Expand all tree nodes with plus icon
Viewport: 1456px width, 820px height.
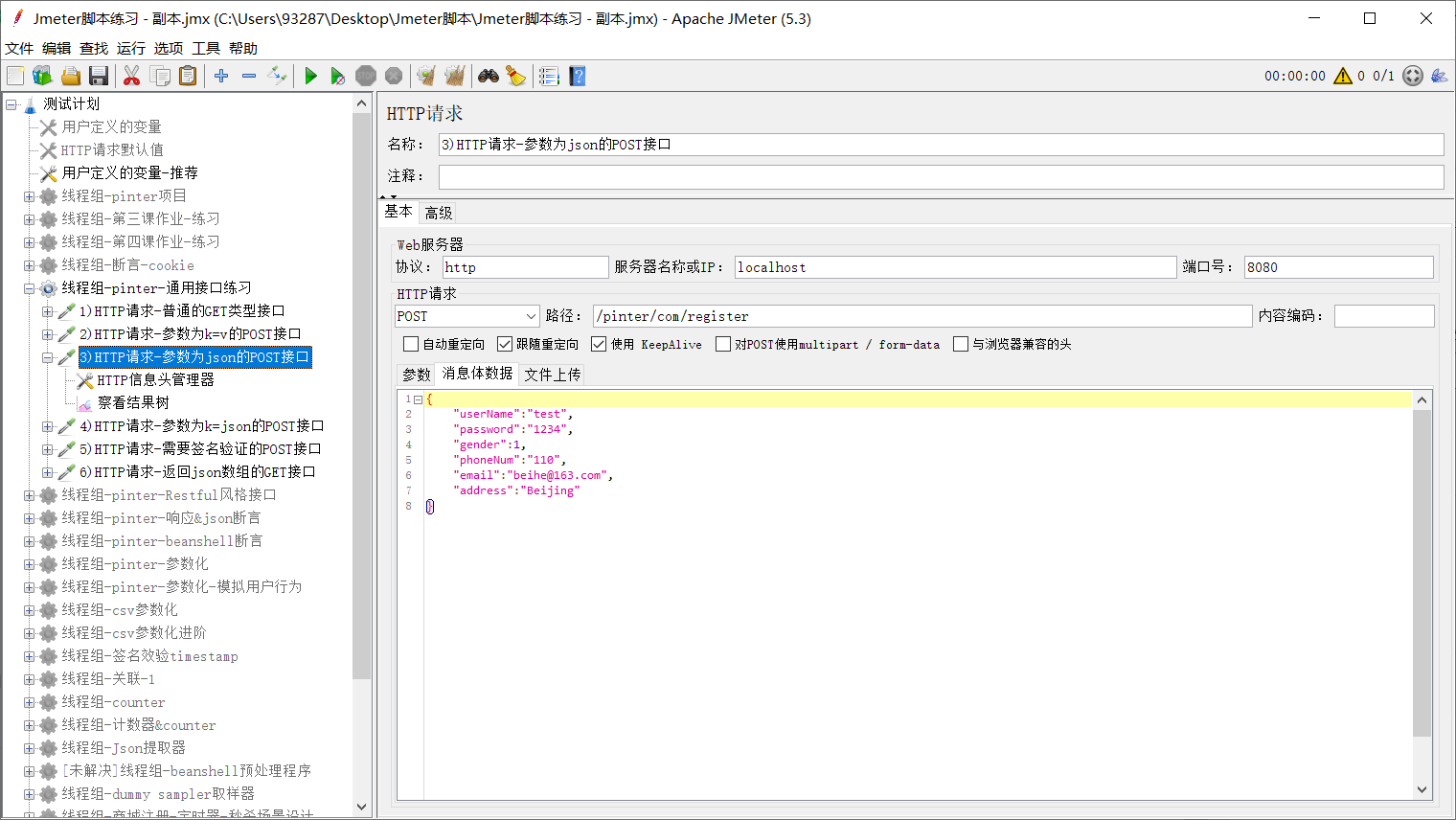(221, 76)
